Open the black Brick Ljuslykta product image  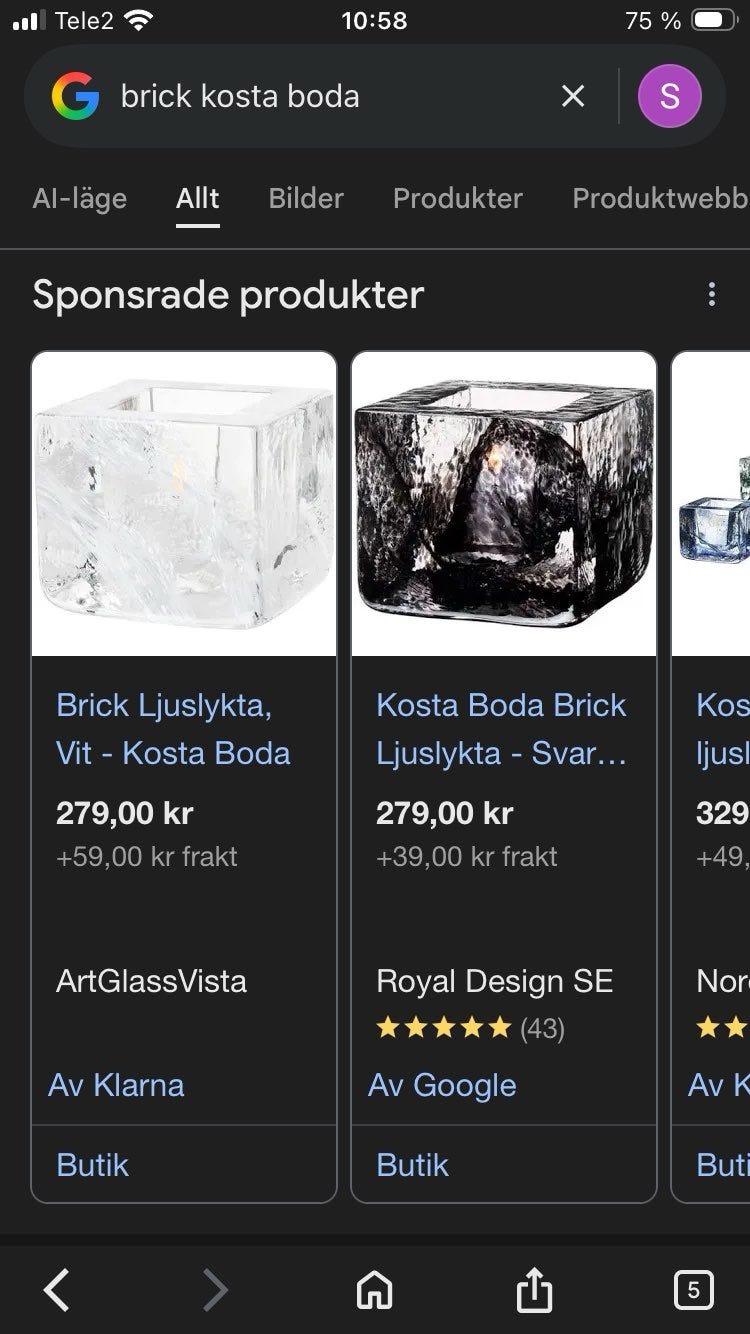[x=504, y=504]
